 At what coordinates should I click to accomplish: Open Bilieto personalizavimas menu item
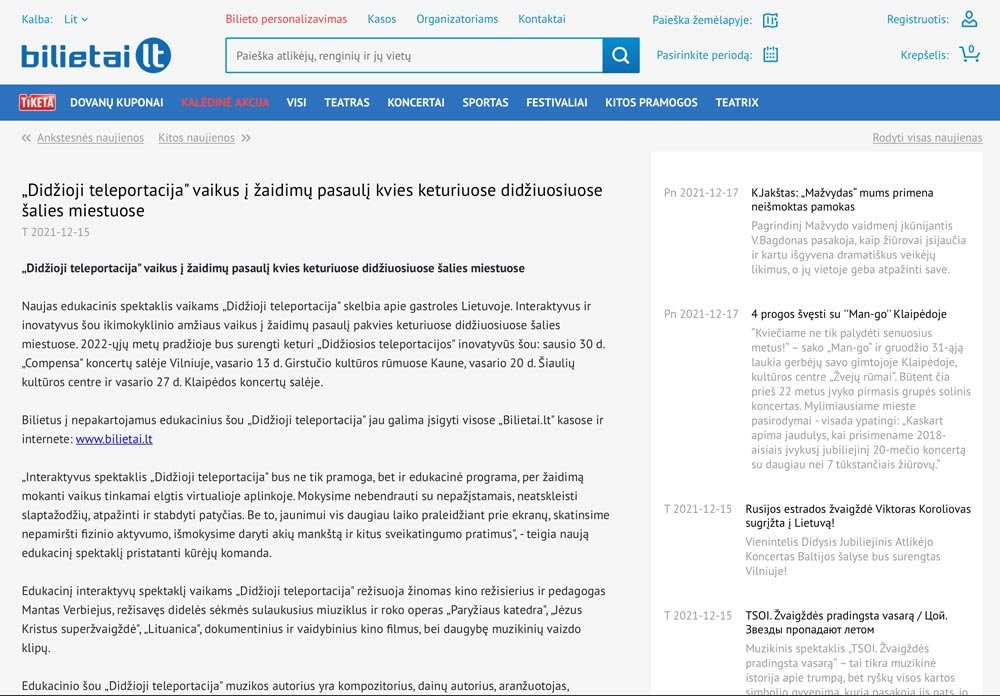coord(286,19)
